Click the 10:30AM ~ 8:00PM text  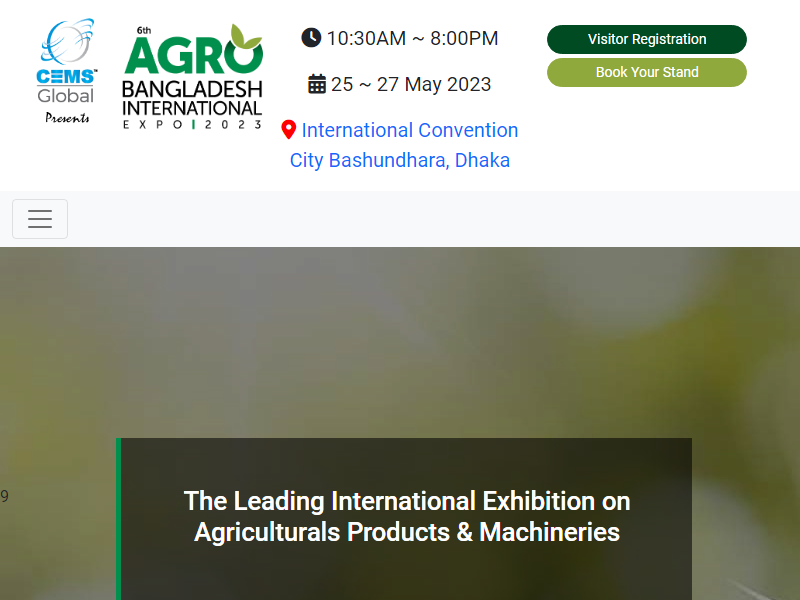(412, 38)
